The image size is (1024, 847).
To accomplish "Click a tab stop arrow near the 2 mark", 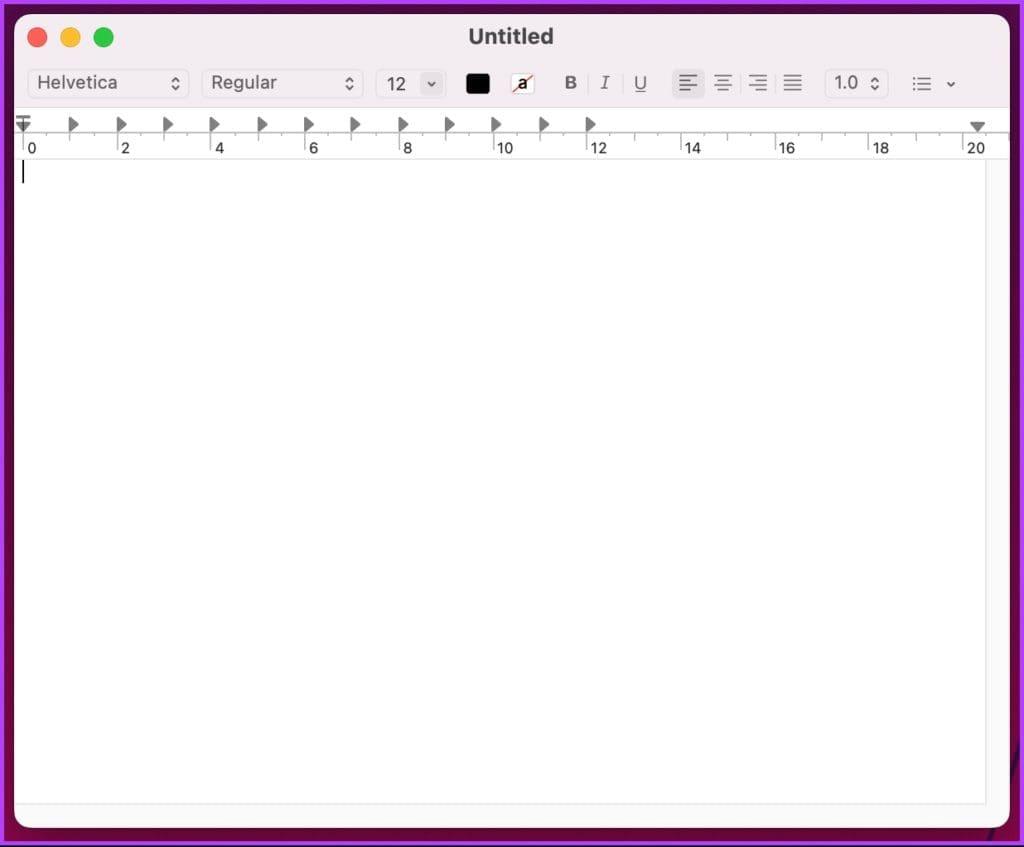I will (x=121, y=123).
